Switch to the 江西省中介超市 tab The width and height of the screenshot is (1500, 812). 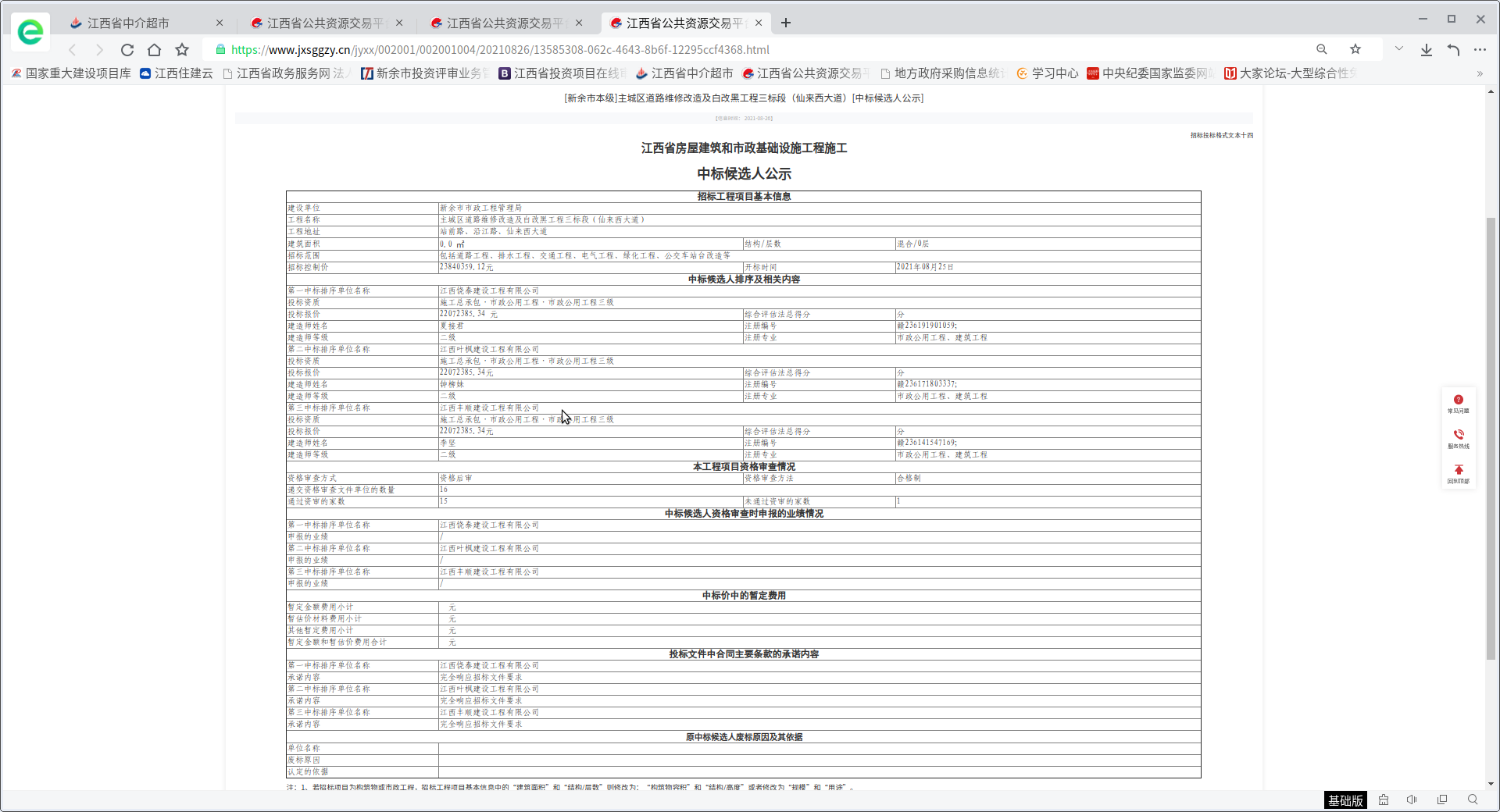[x=128, y=23]
